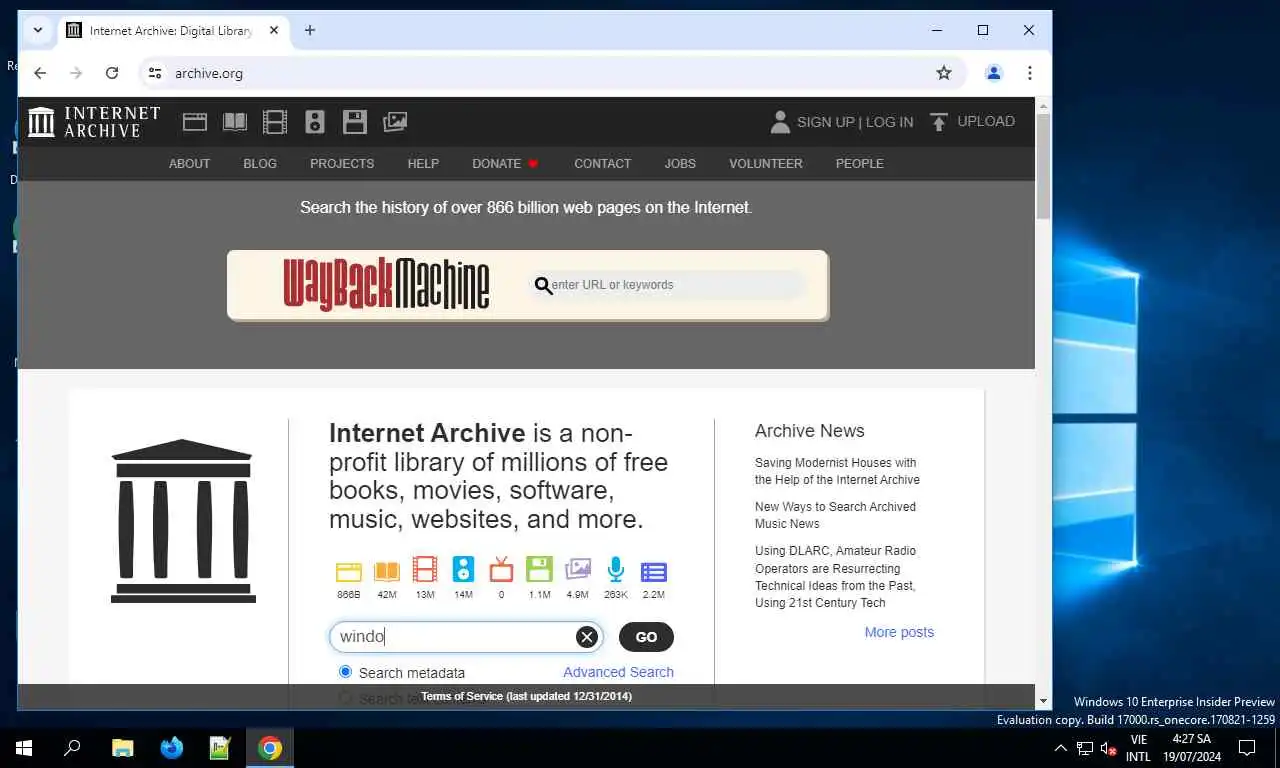Open the Video film icon in top bar
The image size is (1280, 768).
pyautogui.click(x=275, y=122)
